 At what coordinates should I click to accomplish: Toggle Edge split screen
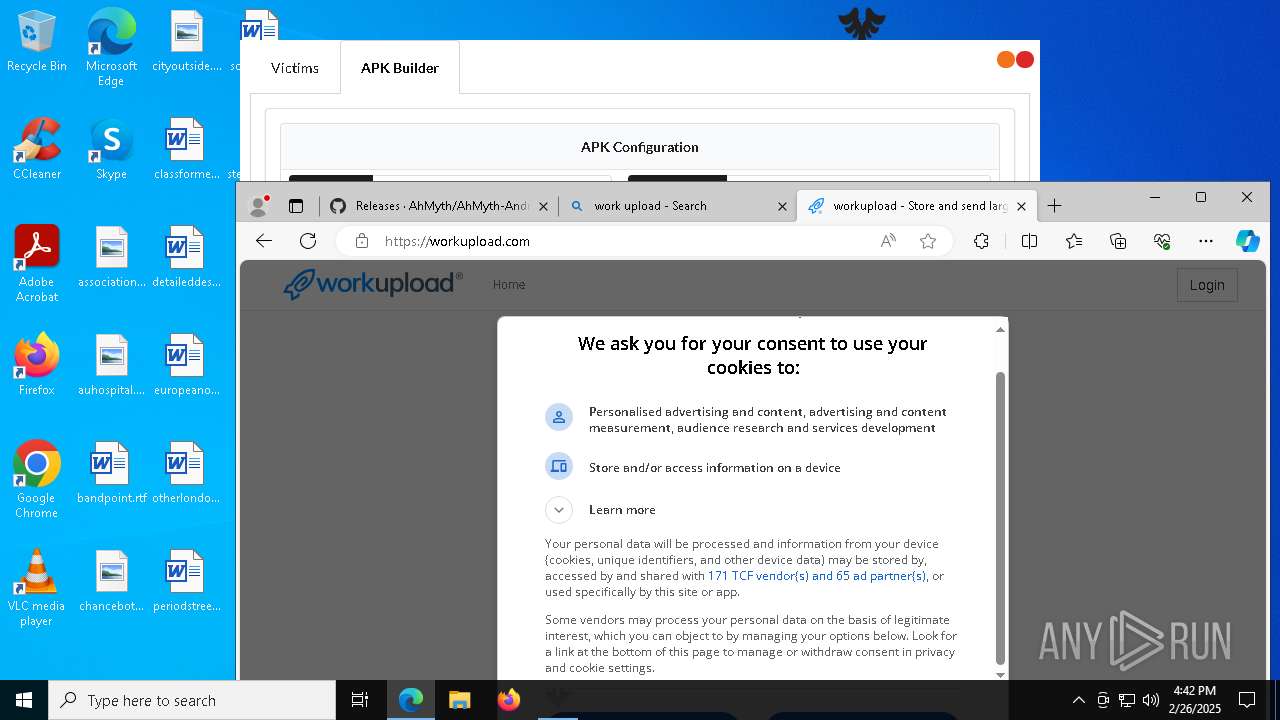click(x=1029, y=241)
